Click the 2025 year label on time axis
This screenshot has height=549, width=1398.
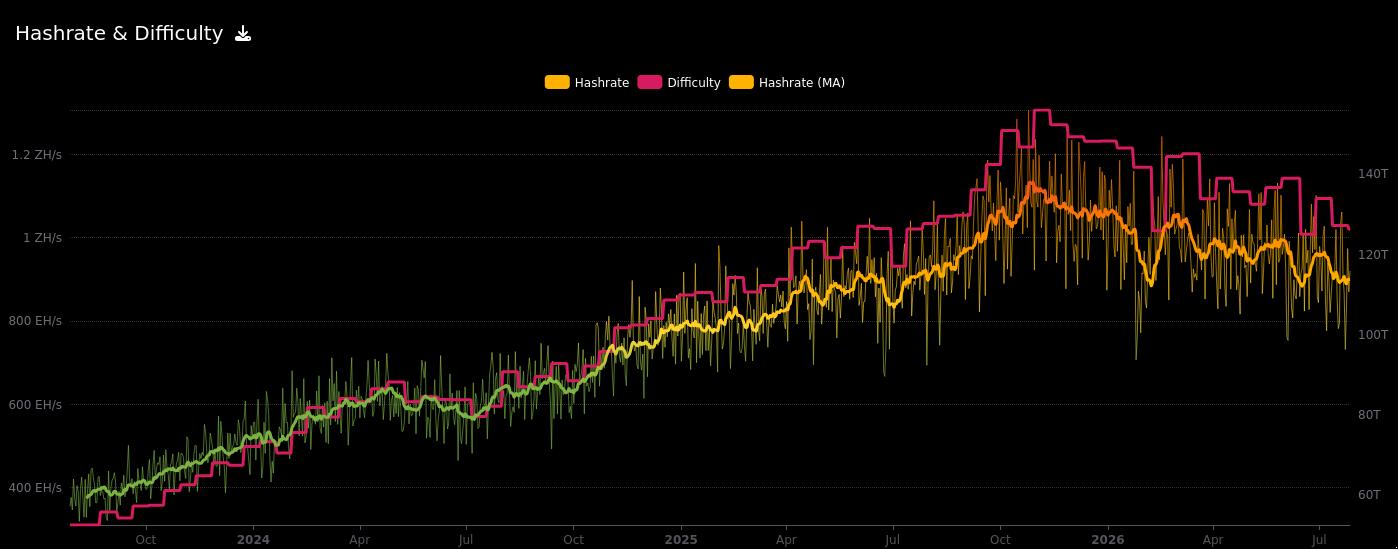(x=681, y=540)
